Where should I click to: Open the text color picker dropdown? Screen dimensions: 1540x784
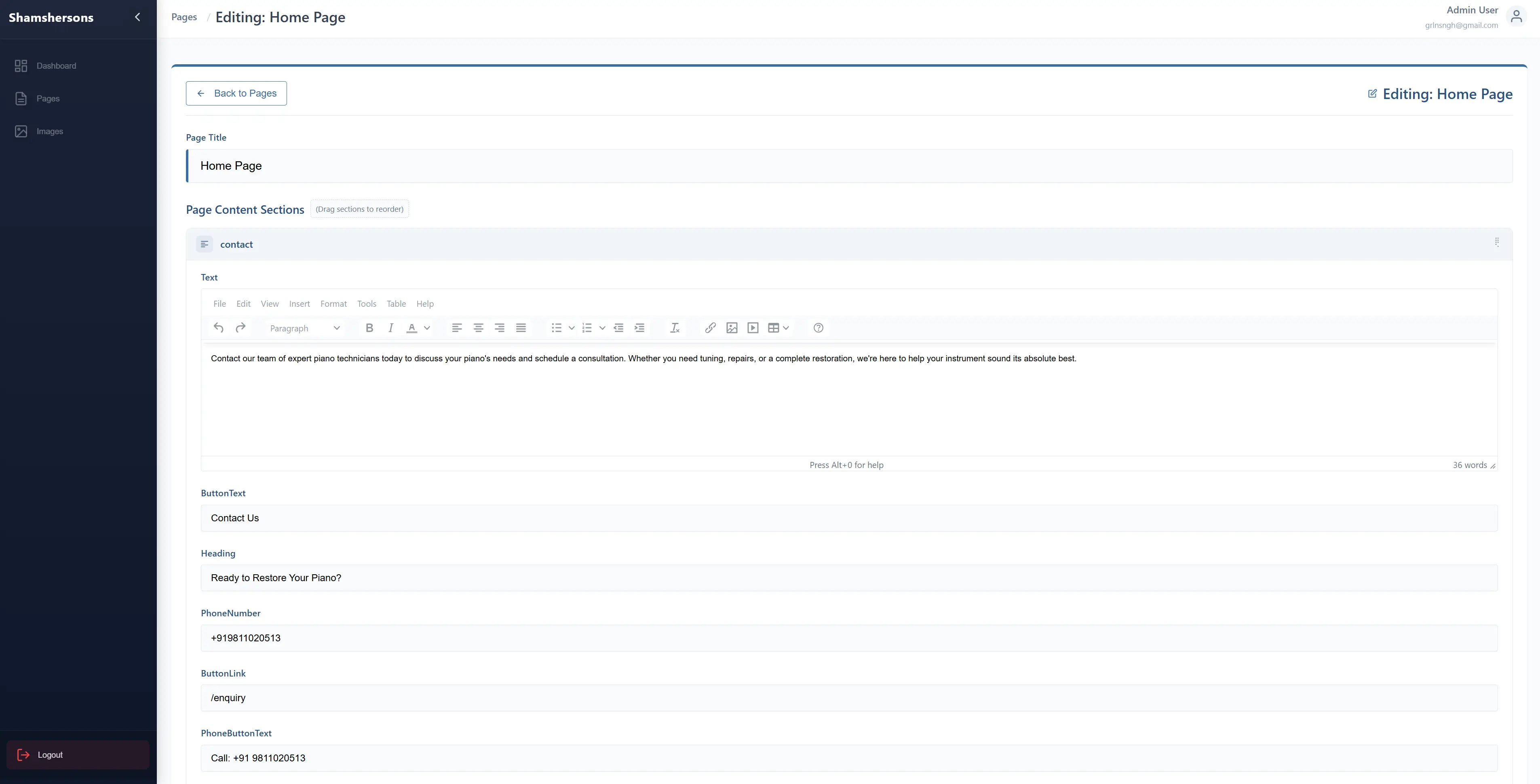click(x=428, y=327)
